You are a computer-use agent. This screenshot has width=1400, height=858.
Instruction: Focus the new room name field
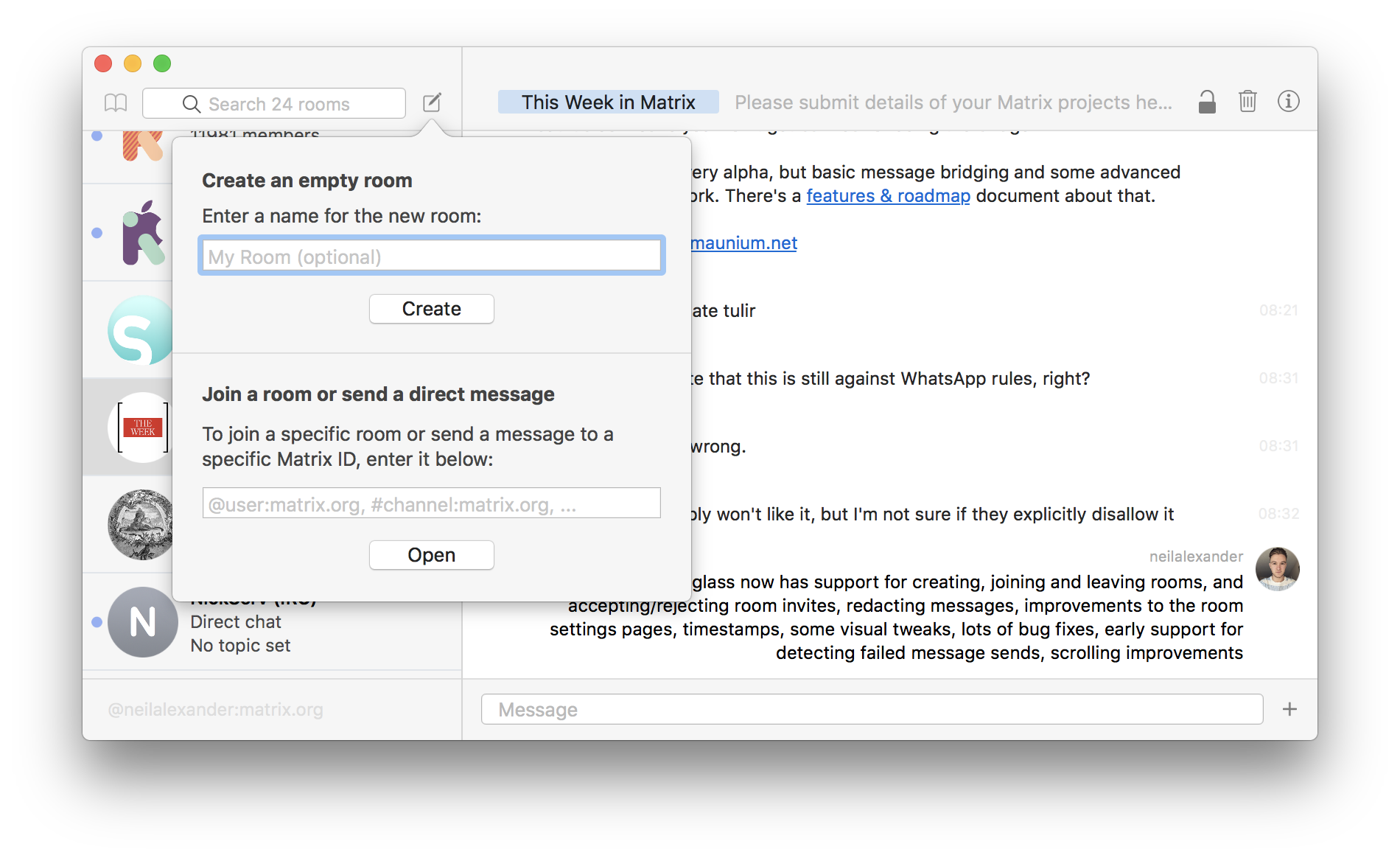431,257
